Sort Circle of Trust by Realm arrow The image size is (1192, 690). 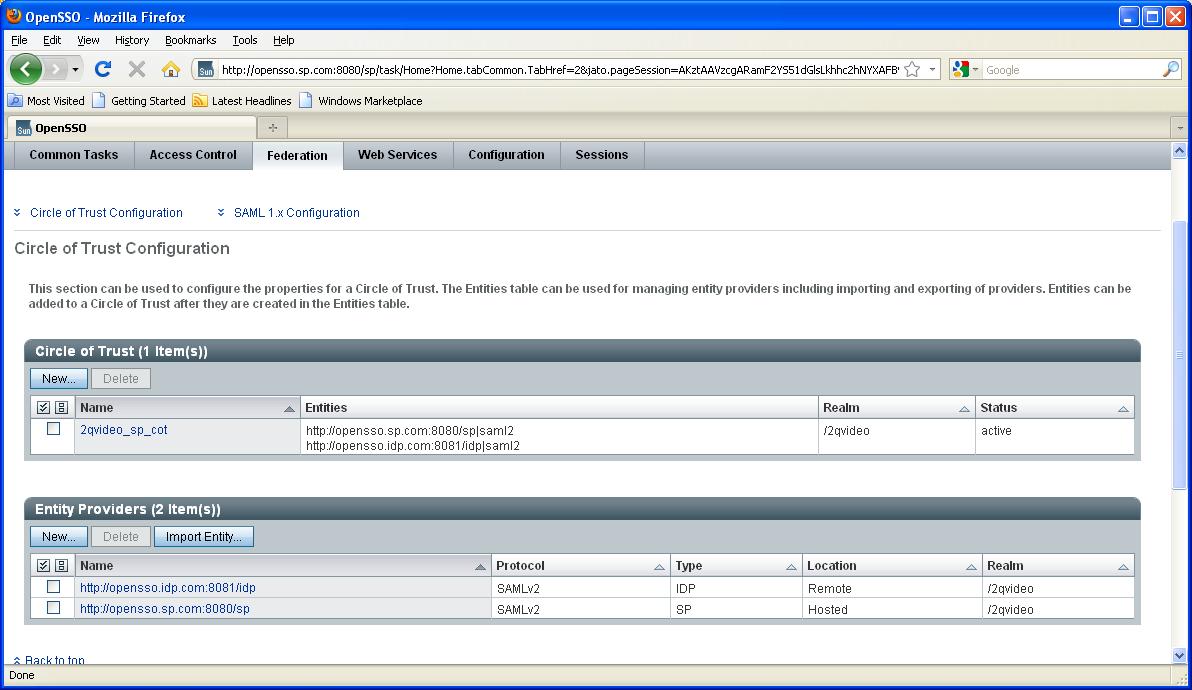964,409
